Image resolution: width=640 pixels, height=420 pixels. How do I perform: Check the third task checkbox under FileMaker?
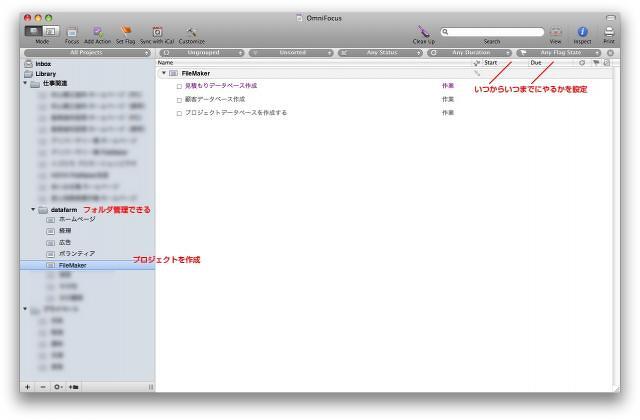tap(179, 113)
